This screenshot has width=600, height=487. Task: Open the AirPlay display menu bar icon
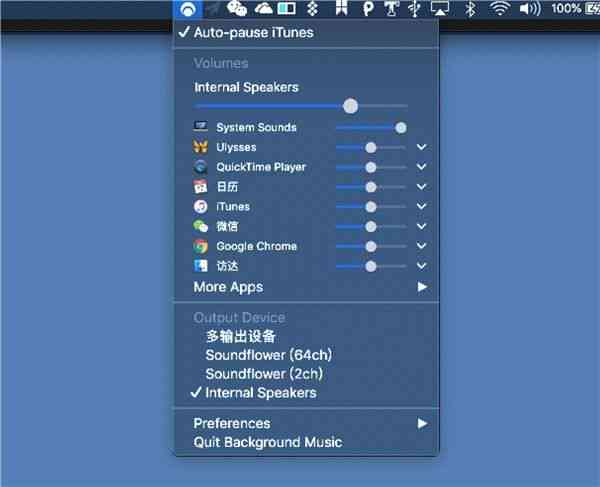coord(440,8)
